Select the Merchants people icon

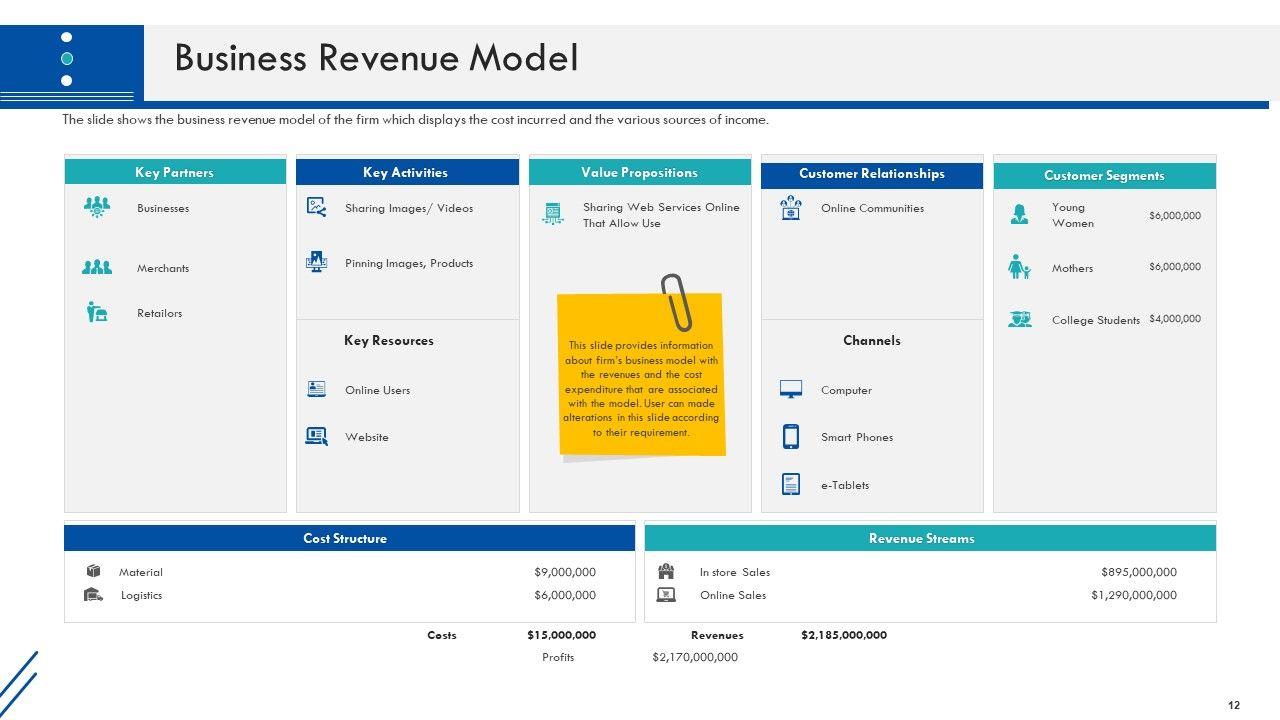pyautogui.click(x=97, y=267)
